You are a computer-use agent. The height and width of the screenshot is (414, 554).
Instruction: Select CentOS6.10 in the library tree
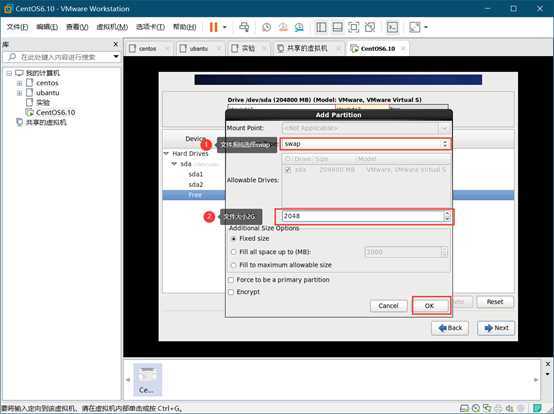pyautogui.click(x=55, y=112)
